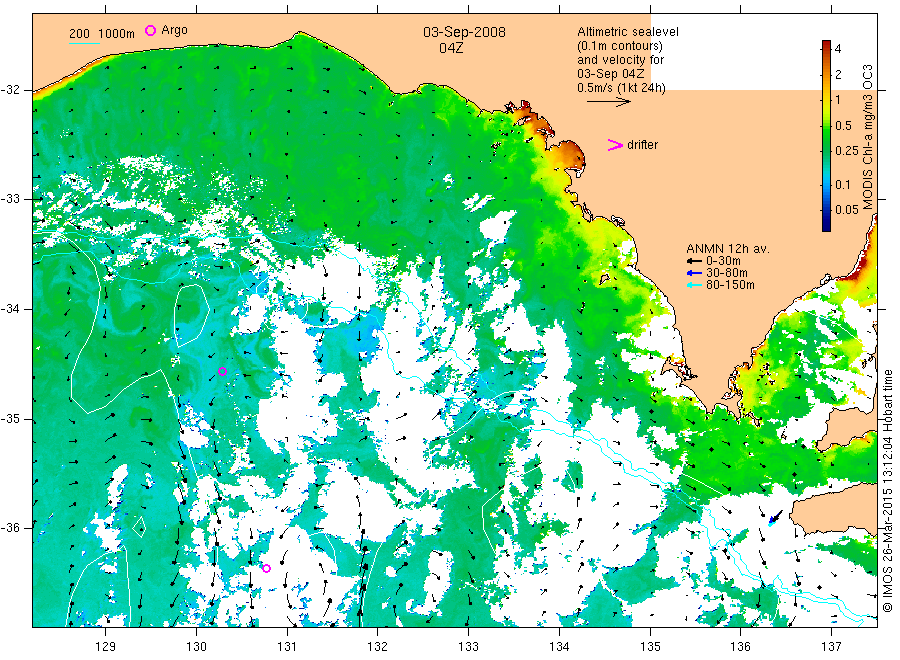Click the longitude label 137
Screen dimensions: 900x660
pyautogui.click(x=831, y=647)
